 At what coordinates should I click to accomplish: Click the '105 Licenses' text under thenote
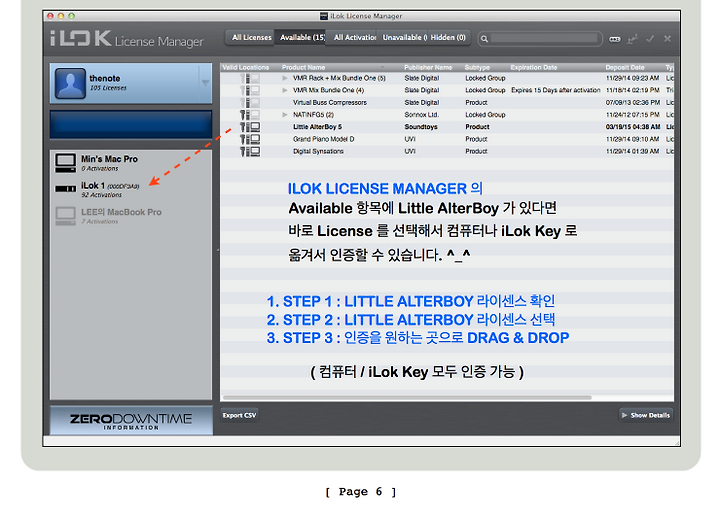(x=108, y=88)
